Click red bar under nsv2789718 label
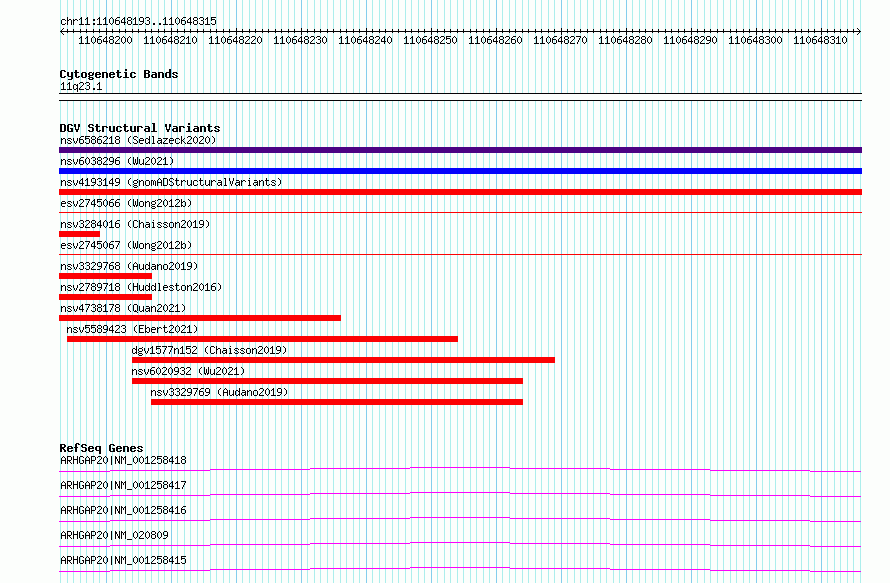890x583 pixels. [106, 297]
